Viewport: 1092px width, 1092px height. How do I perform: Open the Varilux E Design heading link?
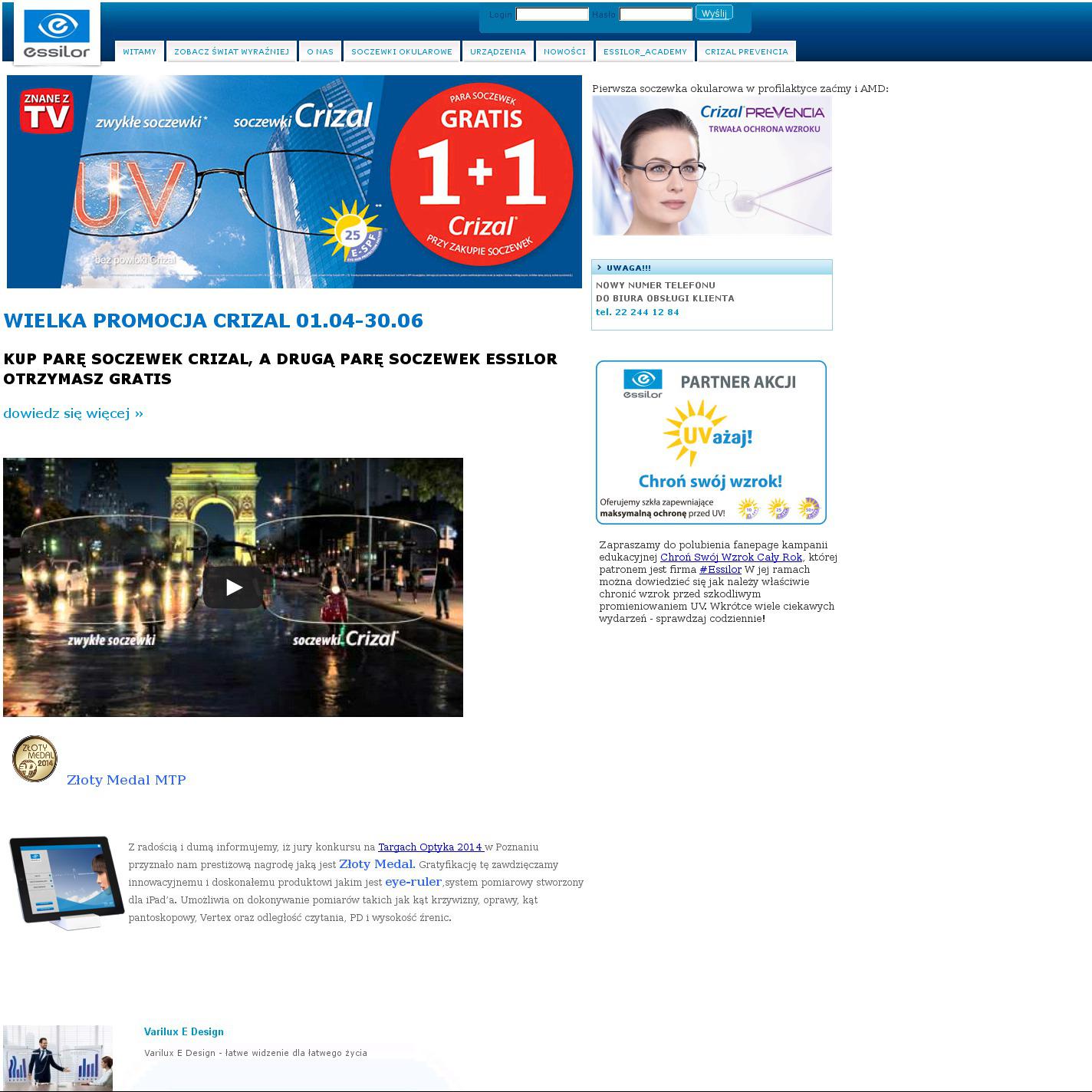184,1032
